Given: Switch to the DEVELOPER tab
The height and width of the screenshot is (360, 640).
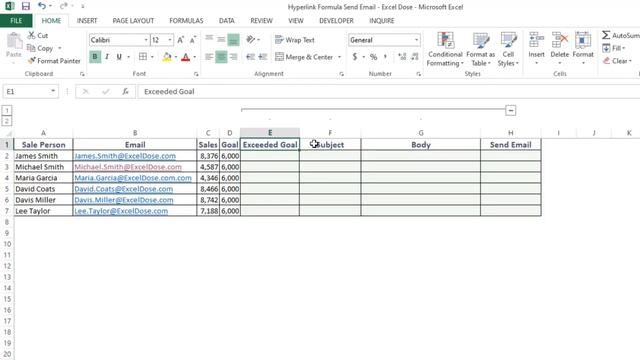Looking at the screenshot, I should (336, 20).
